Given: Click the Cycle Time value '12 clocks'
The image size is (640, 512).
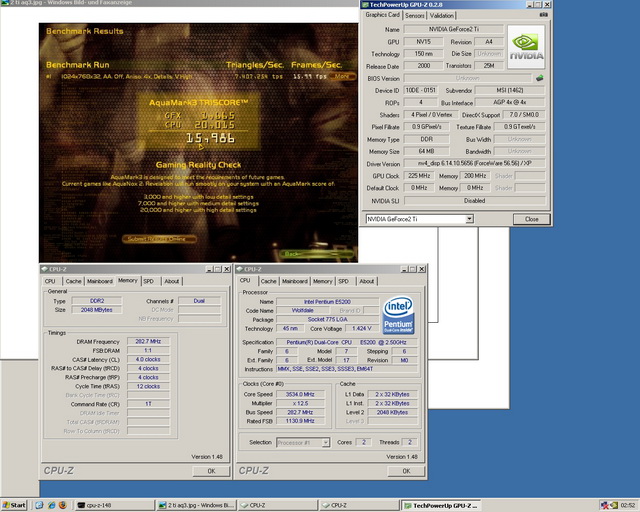Looking at the screenshot, I should [x=148, y=386].
